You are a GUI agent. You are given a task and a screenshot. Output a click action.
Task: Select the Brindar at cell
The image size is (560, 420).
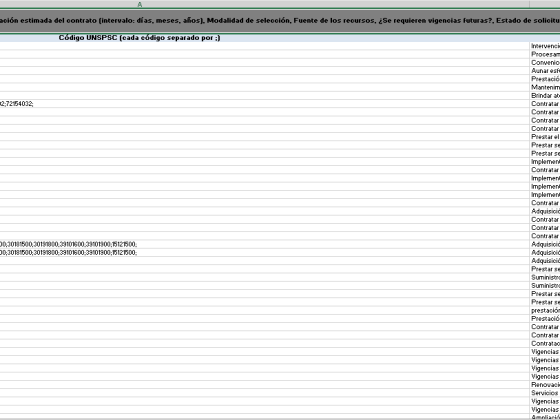[x=545, y=96]
